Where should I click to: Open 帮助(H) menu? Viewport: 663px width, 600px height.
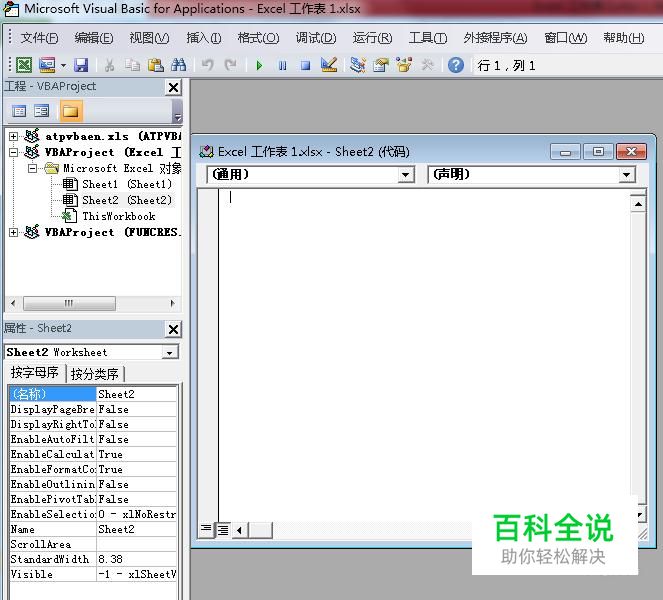624,38
